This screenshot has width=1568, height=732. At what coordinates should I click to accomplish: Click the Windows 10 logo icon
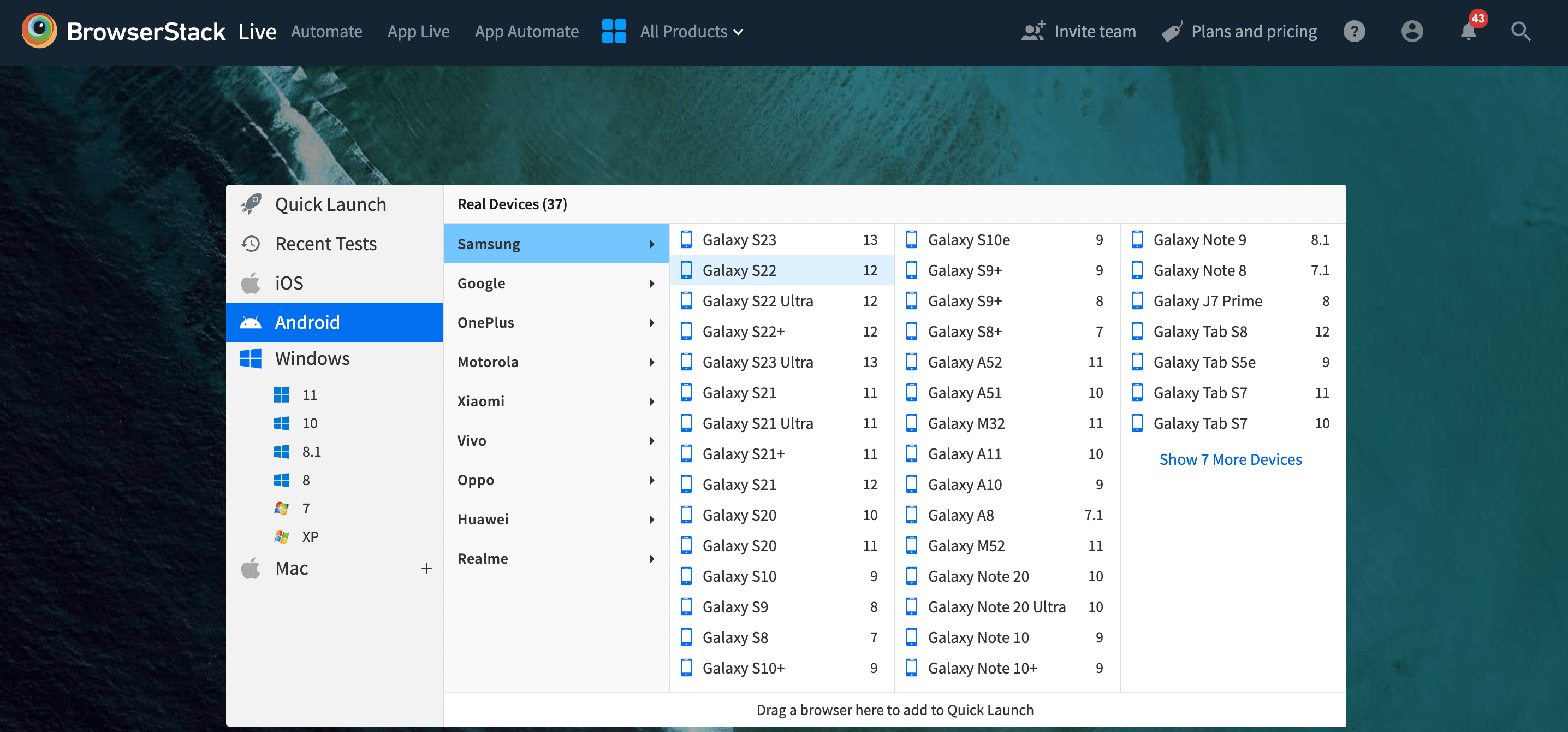coord(282,423)
